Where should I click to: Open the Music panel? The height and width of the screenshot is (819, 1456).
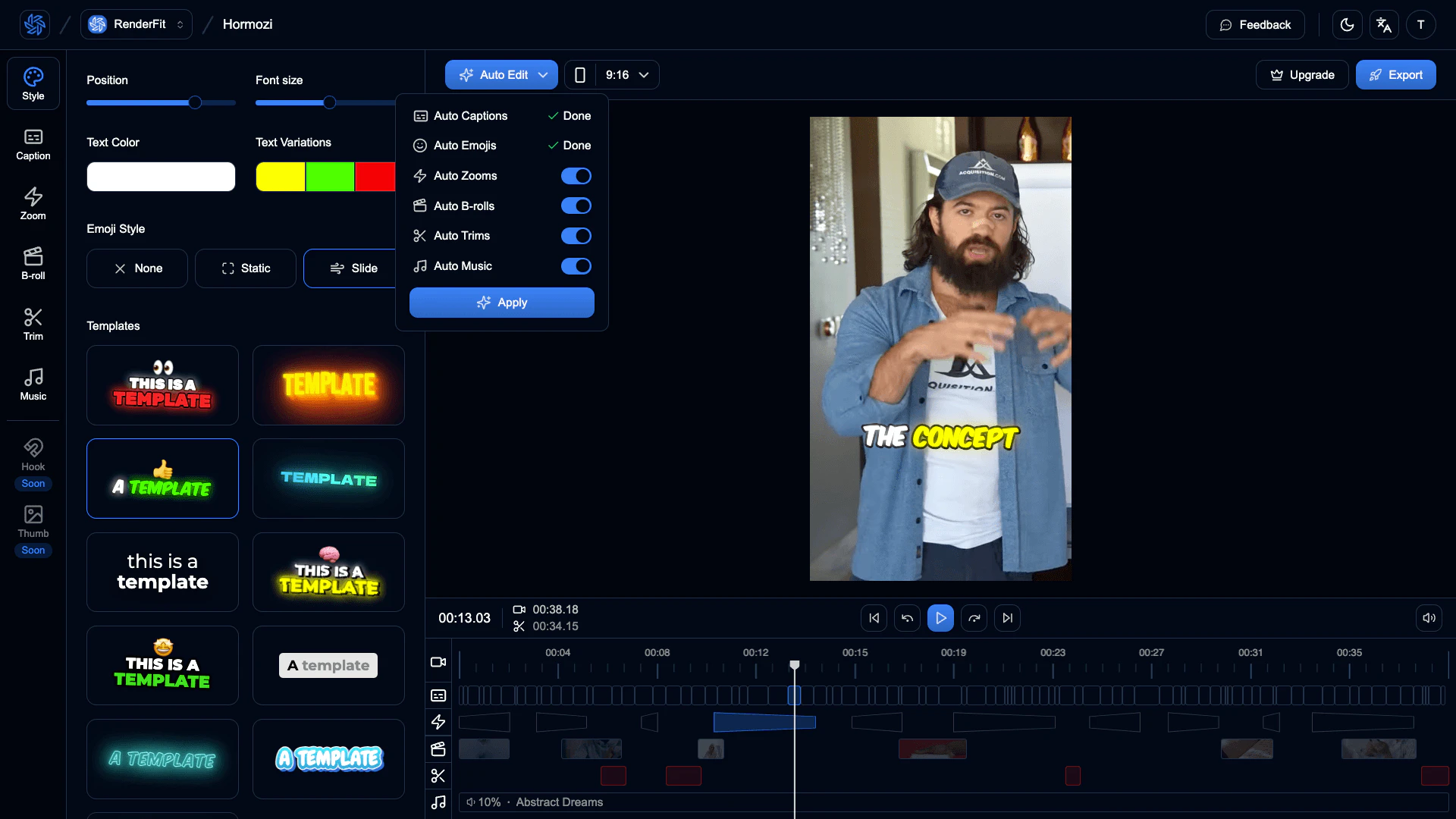click(x=33, y=384)
